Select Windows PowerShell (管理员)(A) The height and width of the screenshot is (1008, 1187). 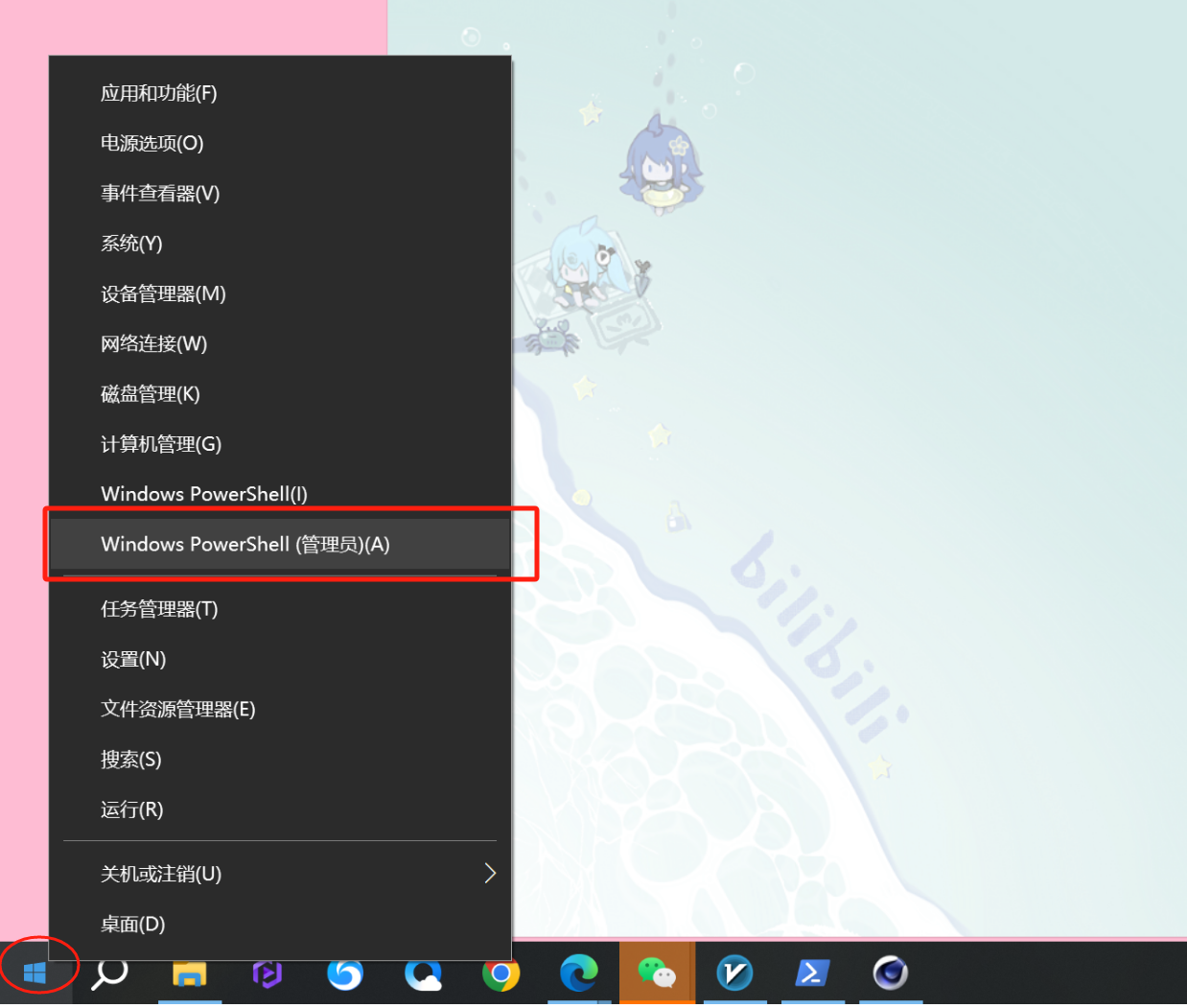coord(245,545)
